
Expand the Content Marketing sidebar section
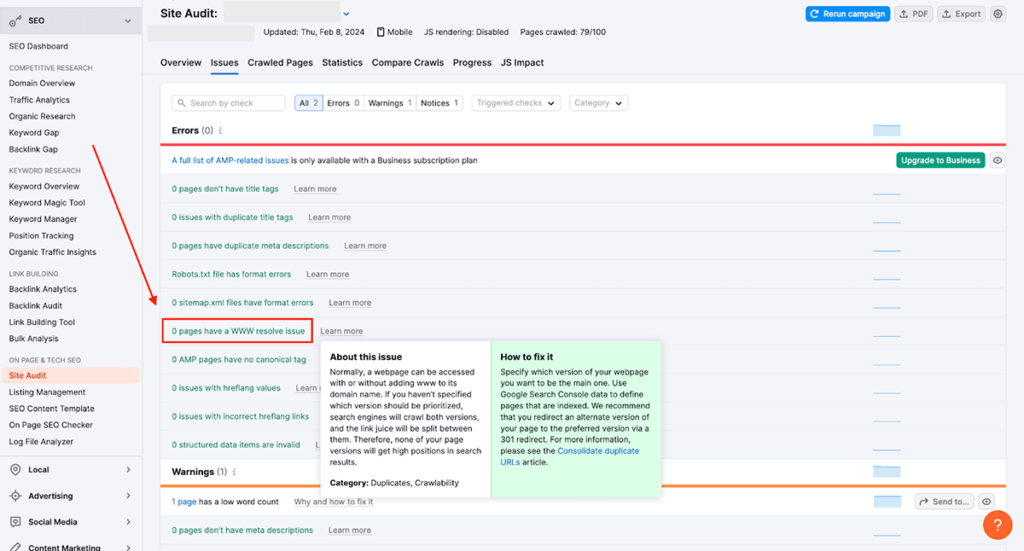click(x=128, y=547)
